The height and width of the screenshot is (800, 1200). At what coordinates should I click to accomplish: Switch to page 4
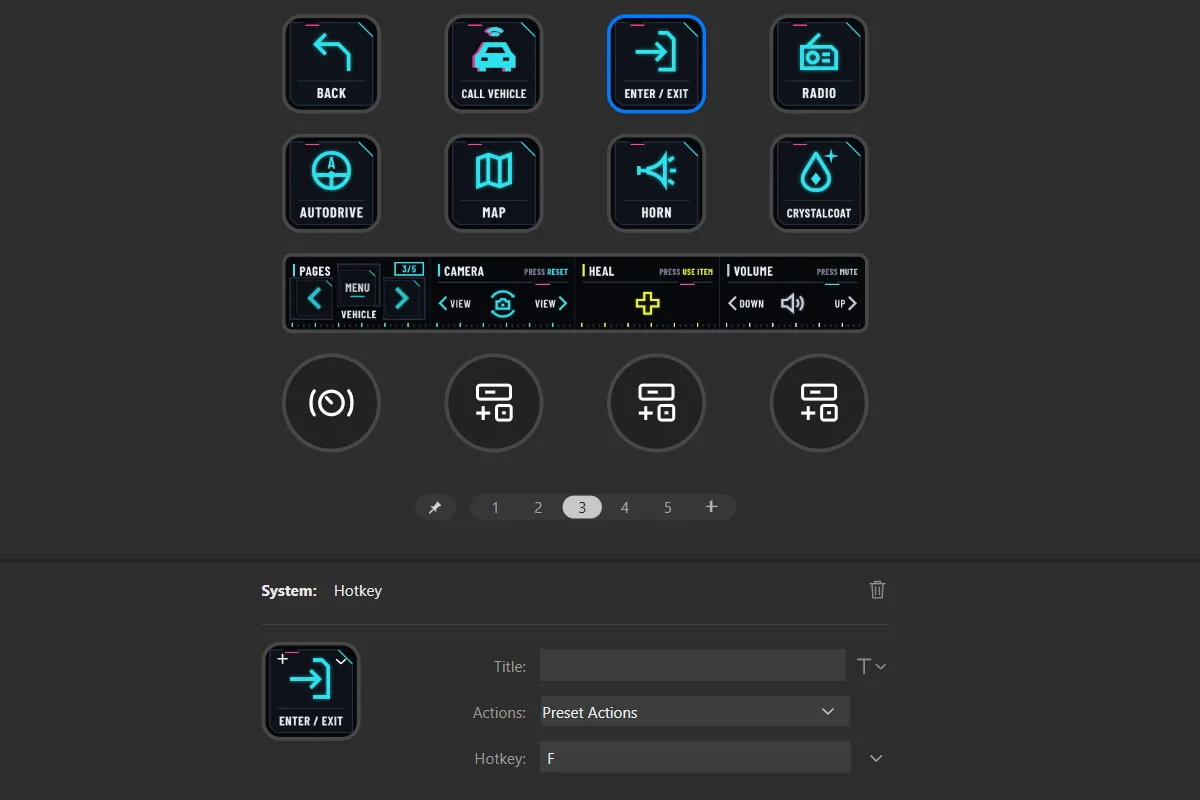pyautogui.click(x=625, y=507)
